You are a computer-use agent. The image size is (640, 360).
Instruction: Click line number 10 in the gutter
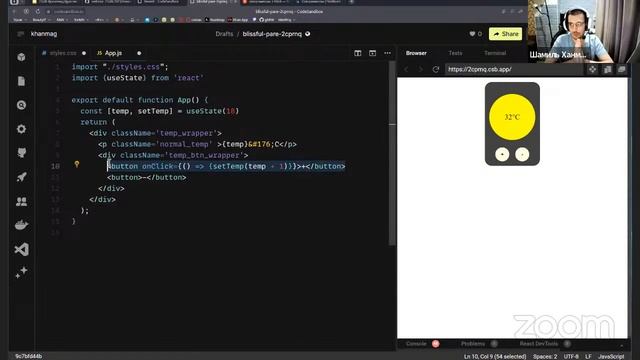click(56, 166)
